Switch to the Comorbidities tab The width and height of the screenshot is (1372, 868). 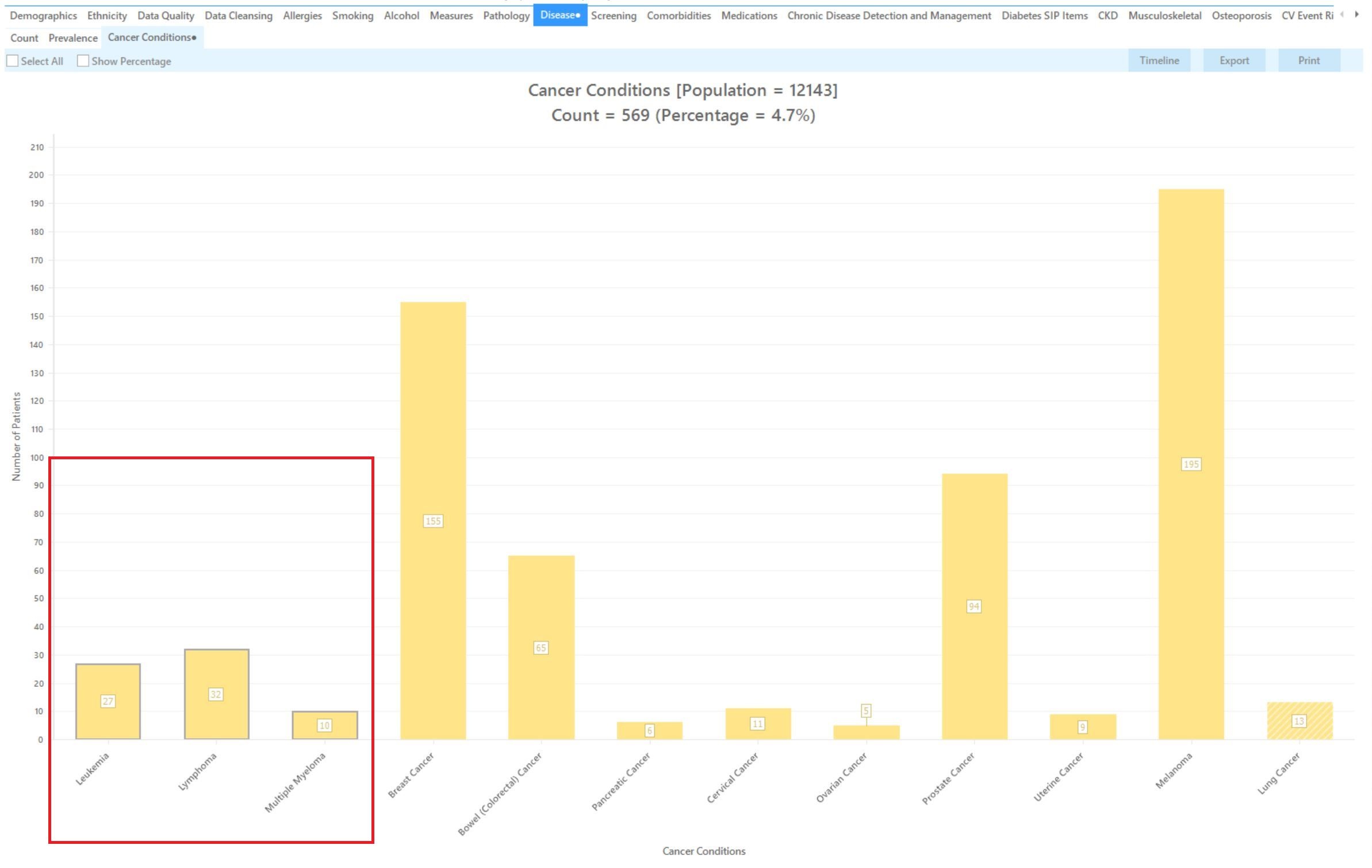pyautogui.click(x=679, y=16)
